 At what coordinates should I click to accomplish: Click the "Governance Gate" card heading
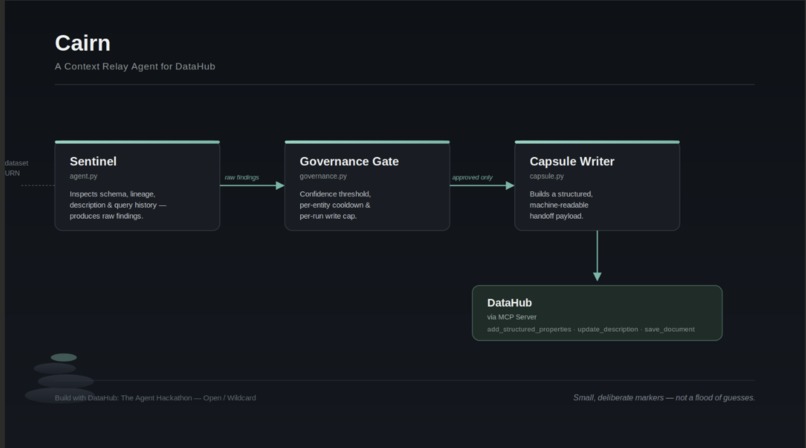tap(349, 161)
